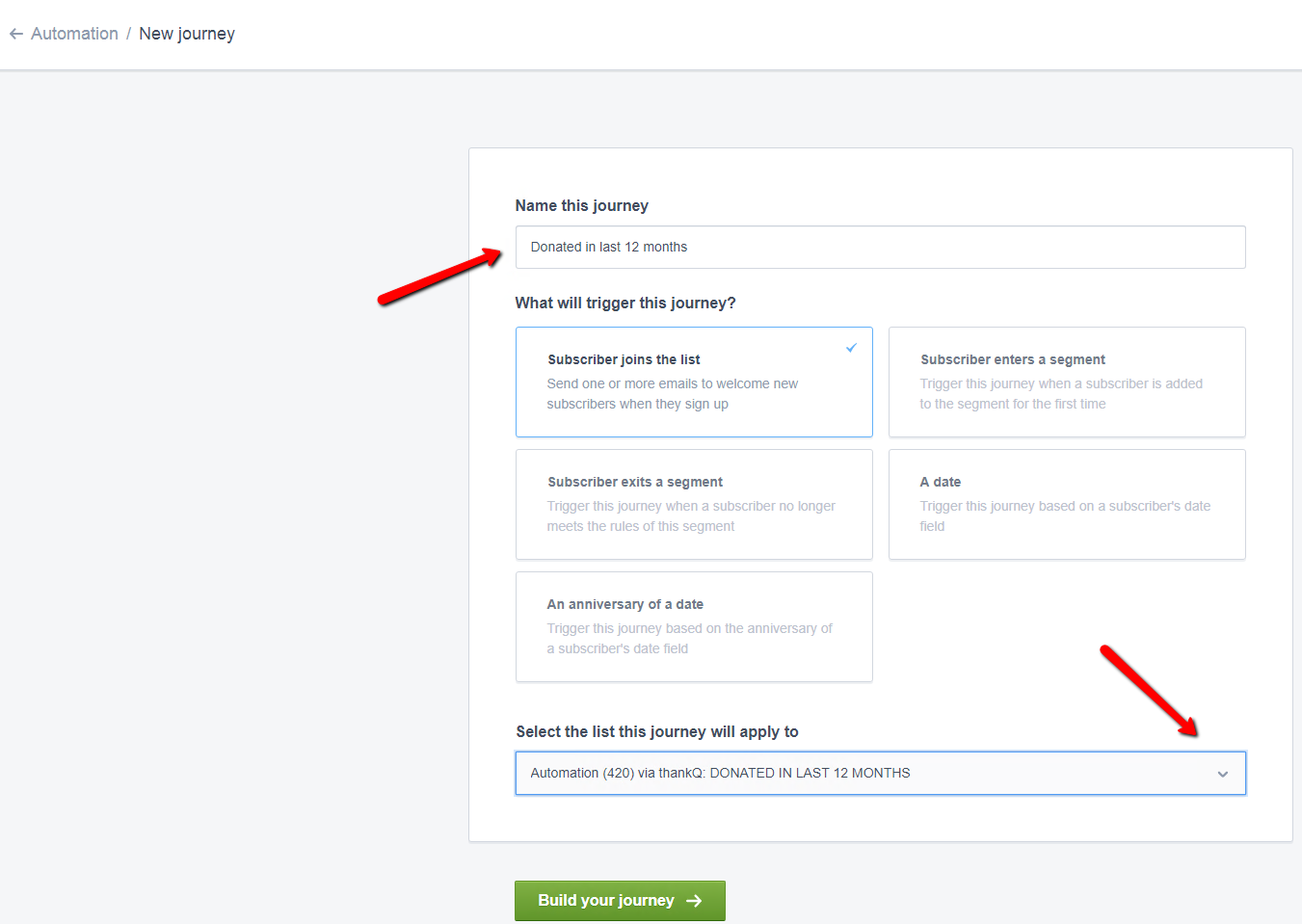Click the back arrow next to Automation

[x=16, y=34]
